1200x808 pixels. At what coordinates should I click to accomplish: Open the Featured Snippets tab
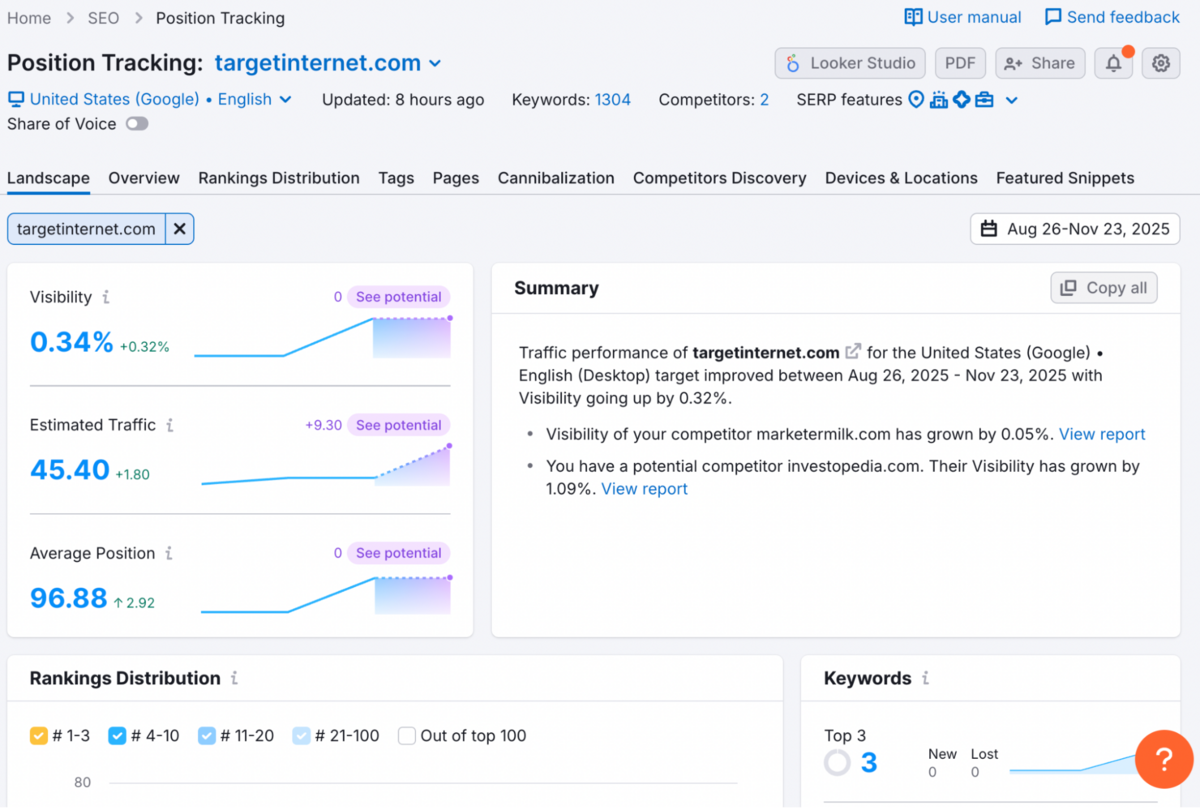click(x=1065, y=178)
